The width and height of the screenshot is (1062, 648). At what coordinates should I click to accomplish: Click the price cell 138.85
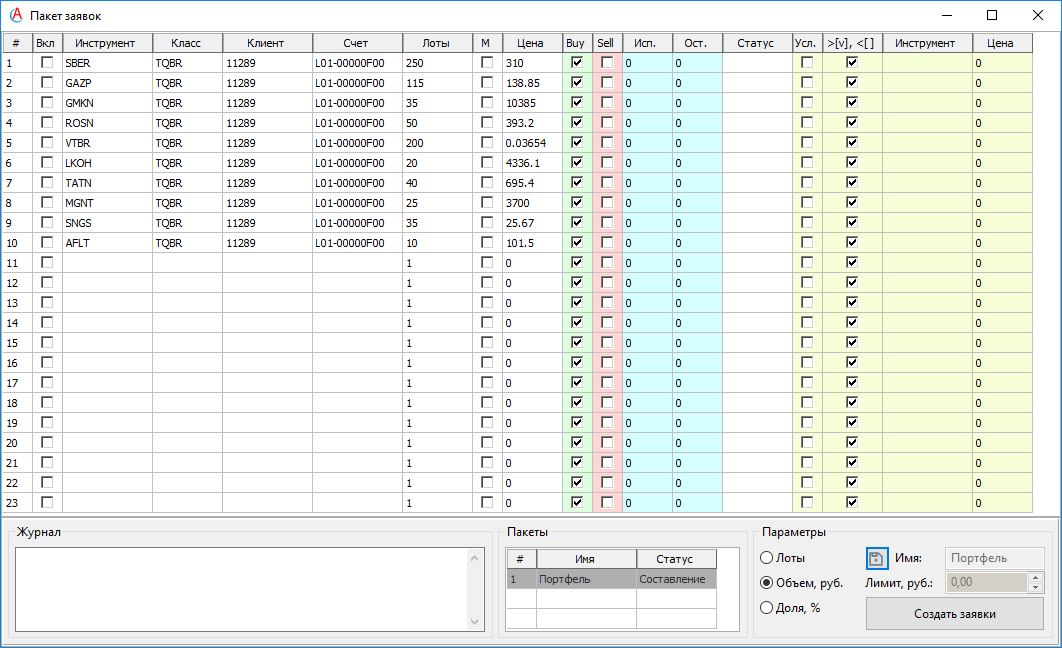(532, 83)
